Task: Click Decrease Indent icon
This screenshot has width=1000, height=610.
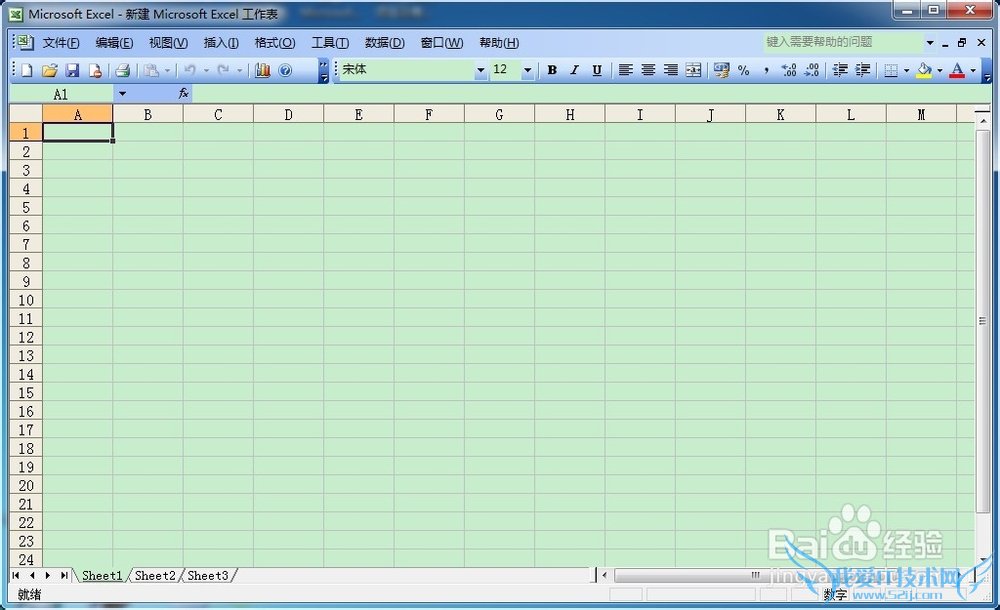Action: 840,70
